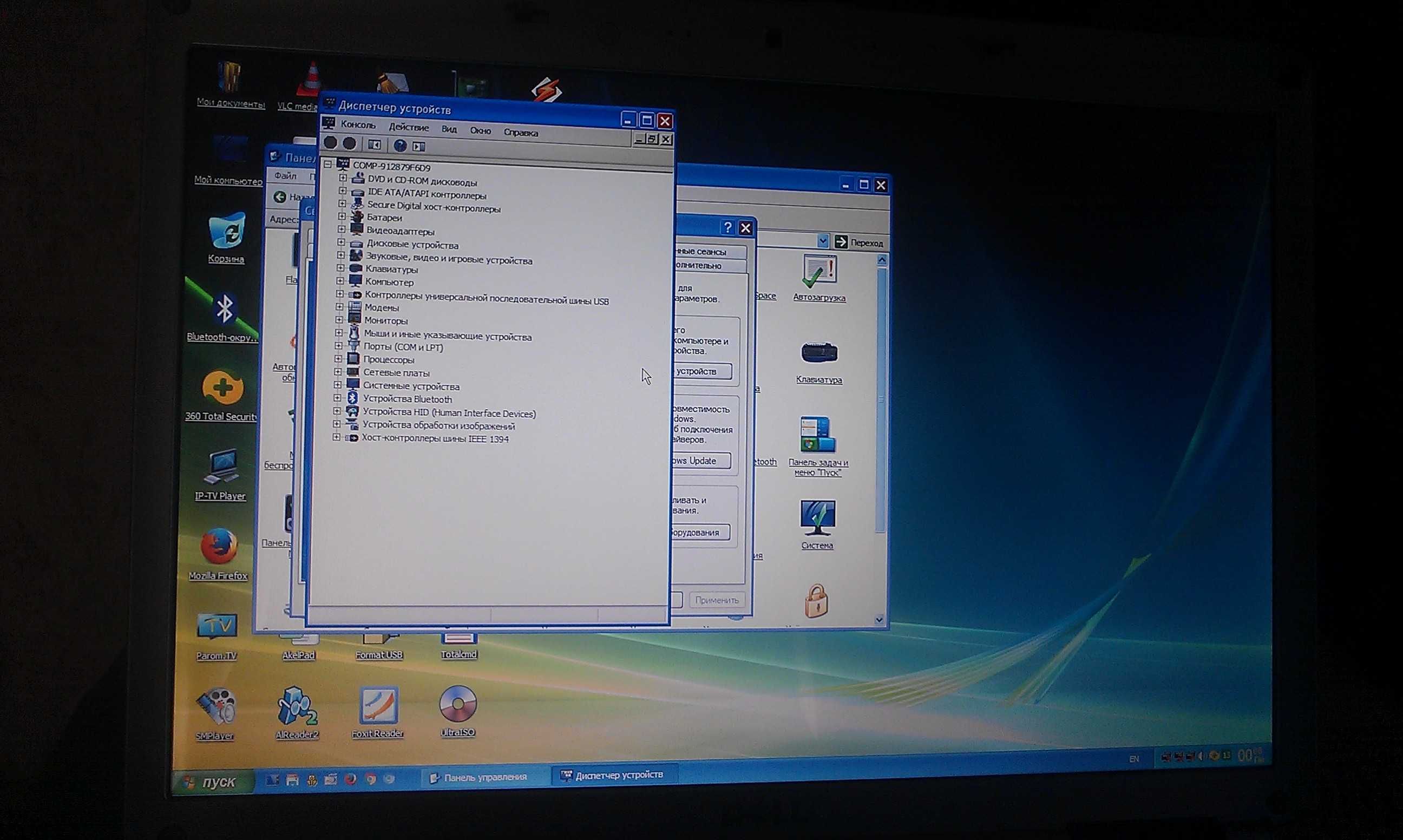Expand Звуковые, видео и игровые устройства

[x=340, y=255]
